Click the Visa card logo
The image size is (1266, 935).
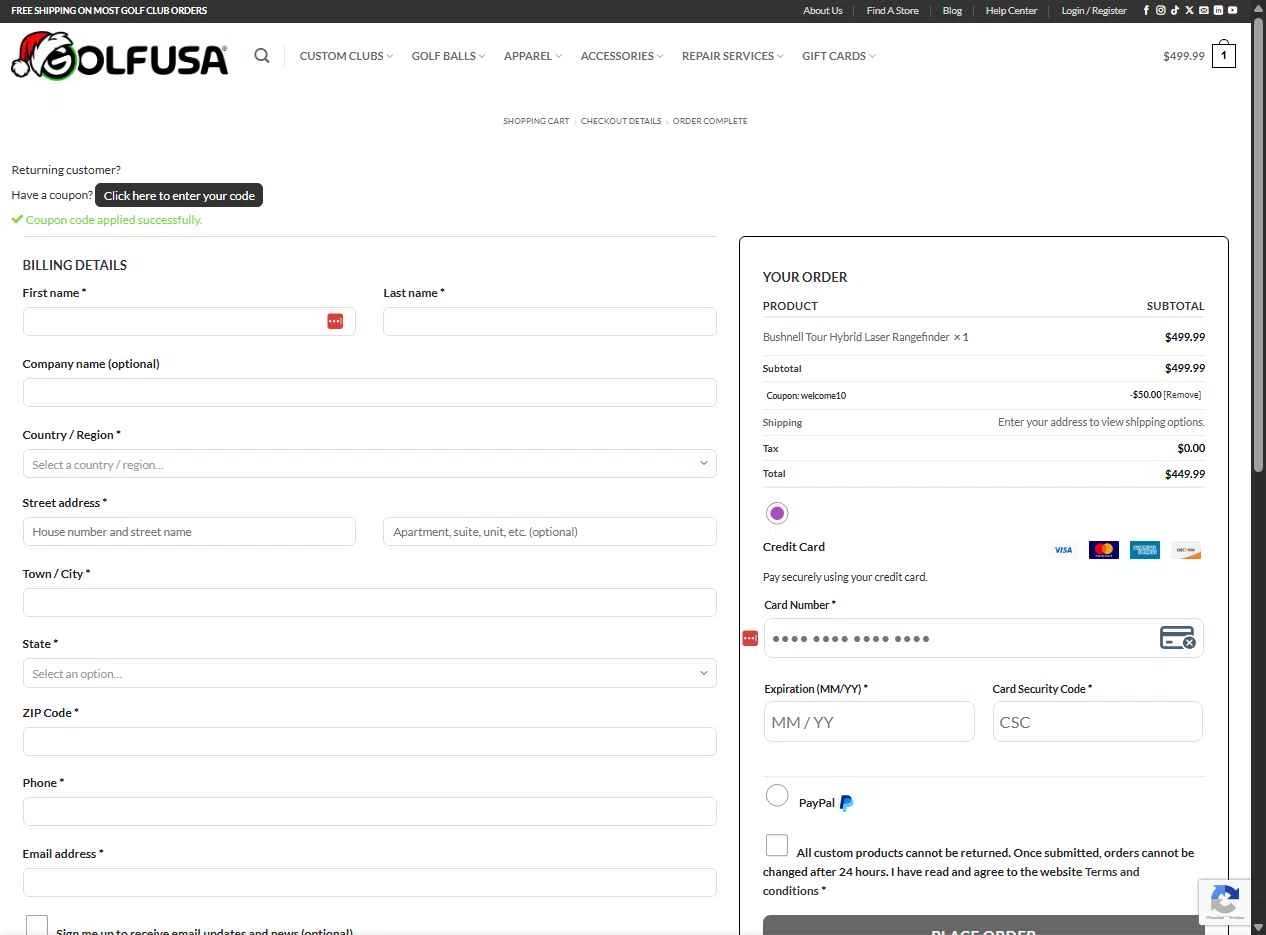coord(1063,550)
